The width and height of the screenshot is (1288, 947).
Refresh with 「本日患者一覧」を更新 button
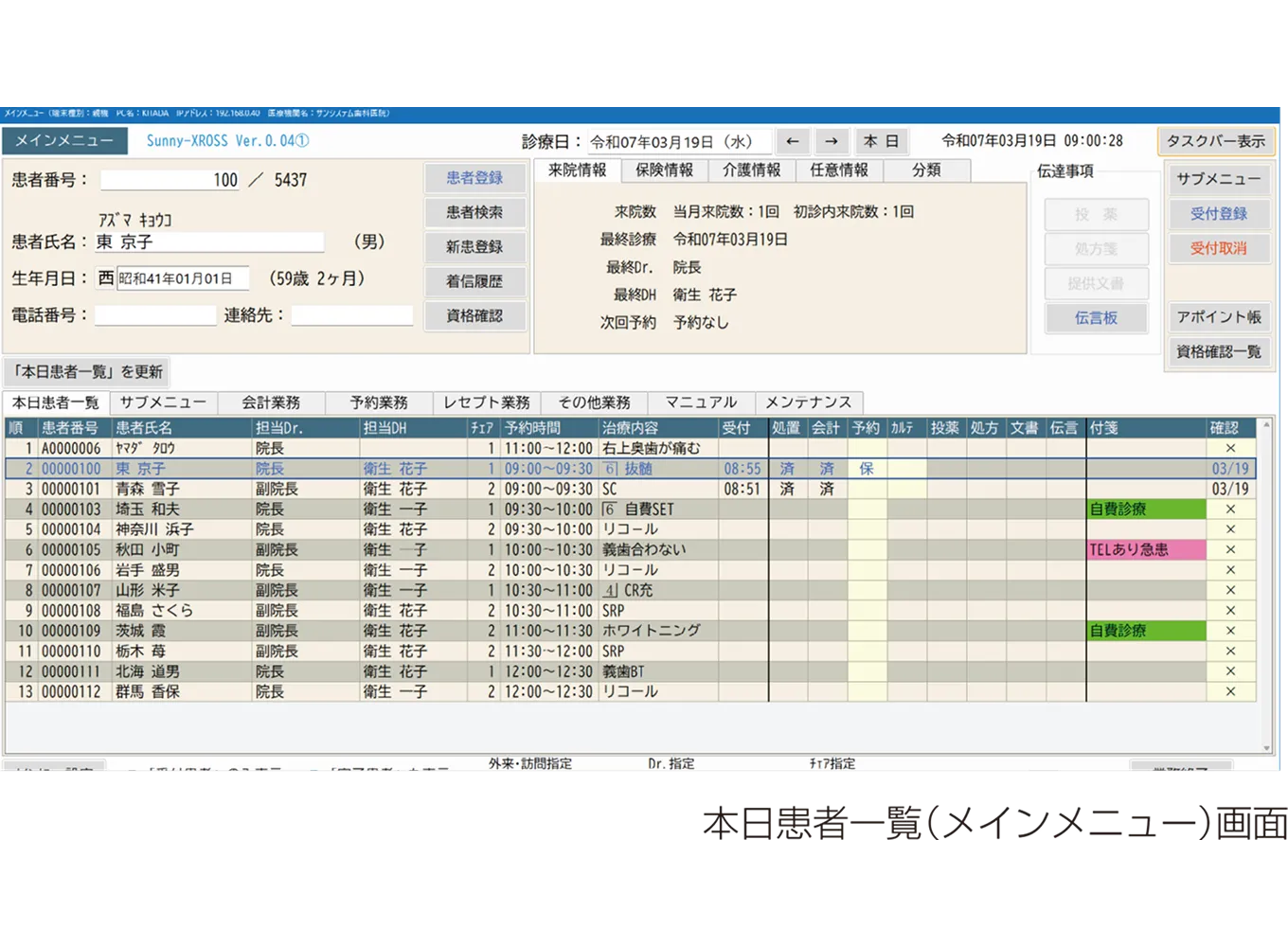point(88,371)
